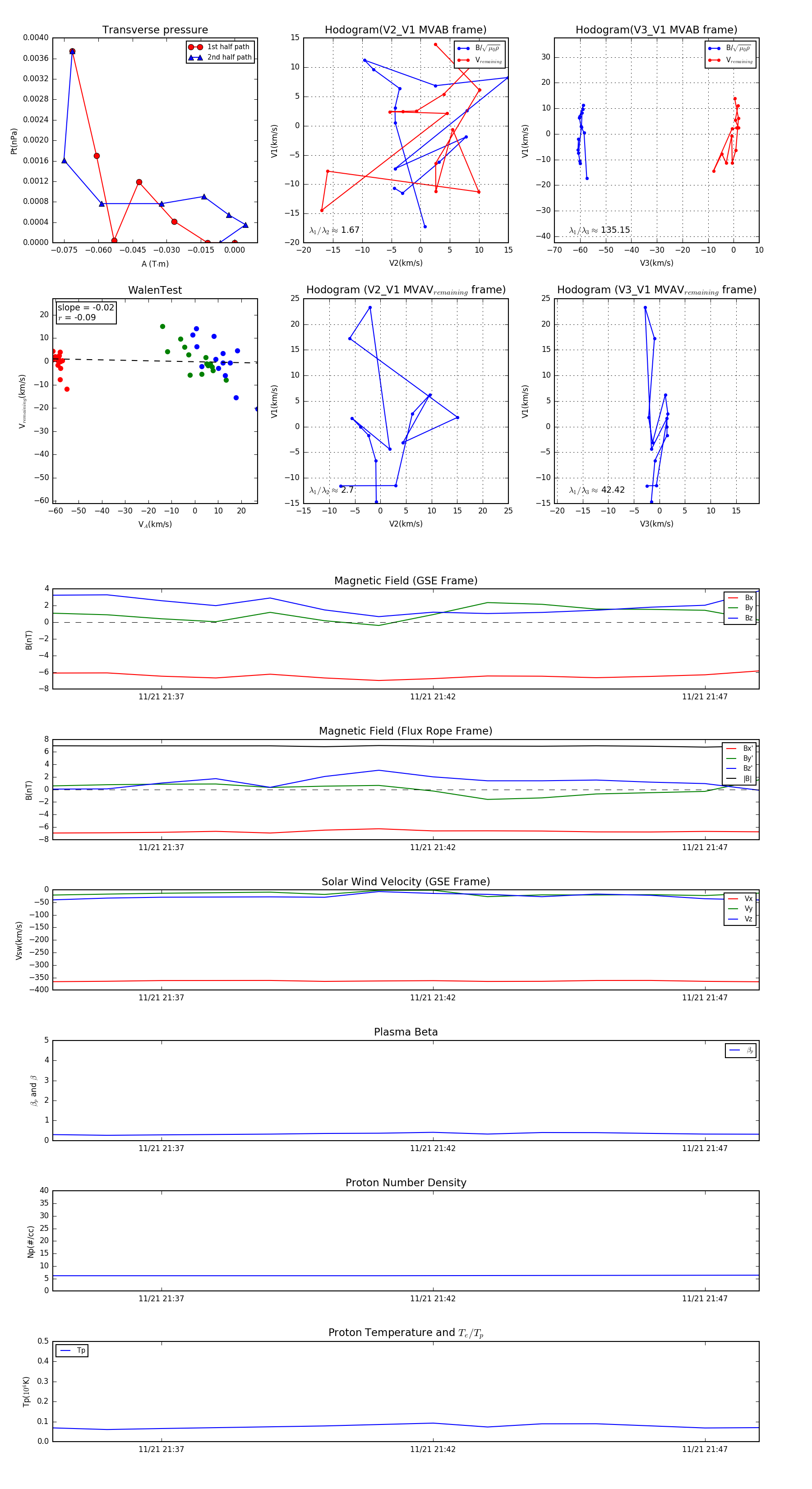The height and width of the screenshot is (1489, 812).
Task: Click the |B| legend entry in flux rope plot
Action: point(739,779)
